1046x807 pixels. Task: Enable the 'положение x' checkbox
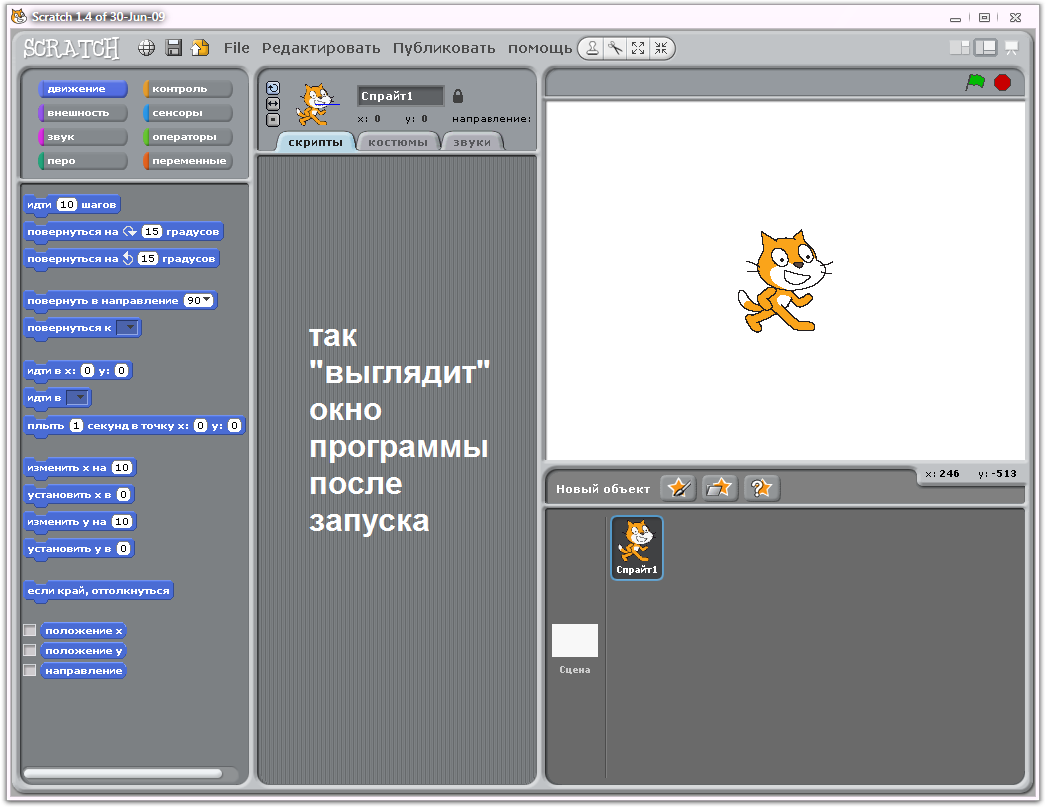click(29, 630)
